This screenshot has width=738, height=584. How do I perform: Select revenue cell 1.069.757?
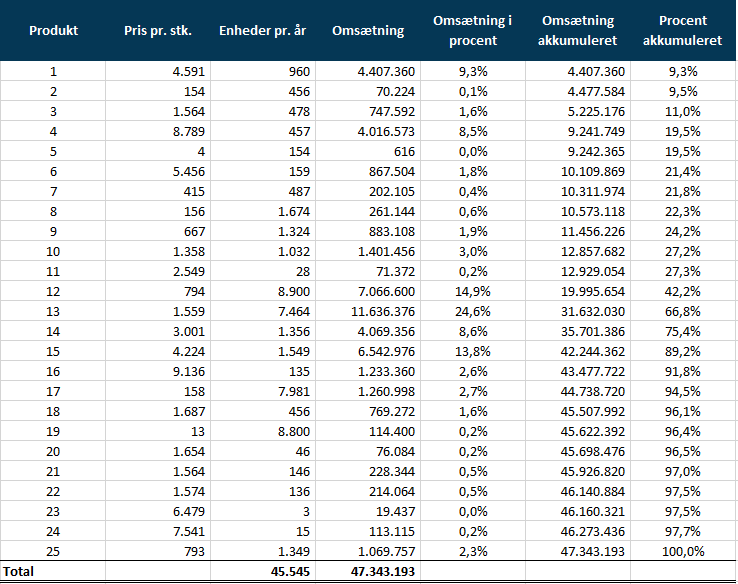pos(386,552)
